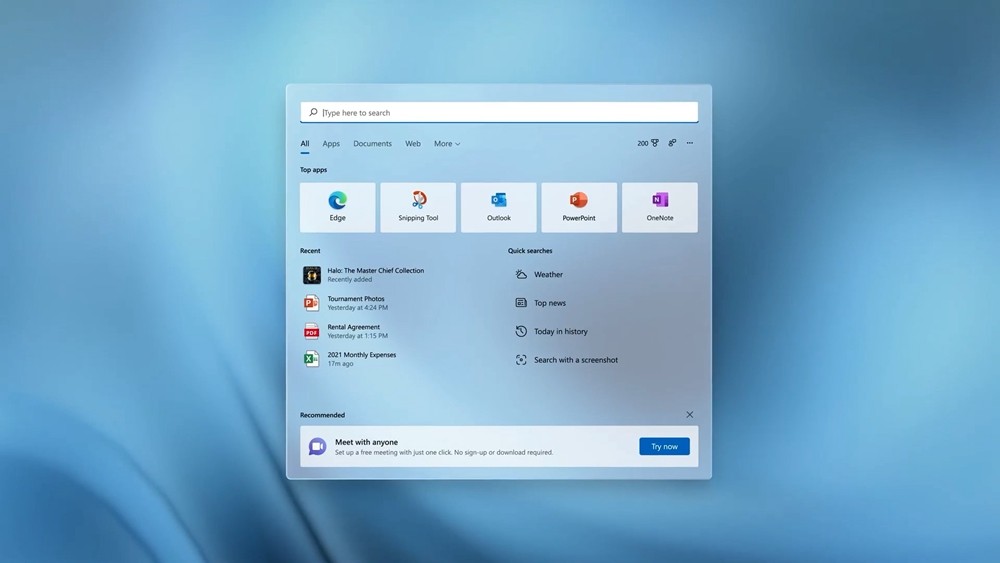The image size is (1000, 563).
Task: Run the Weather quick search
Action: click(x=548, y=274)
